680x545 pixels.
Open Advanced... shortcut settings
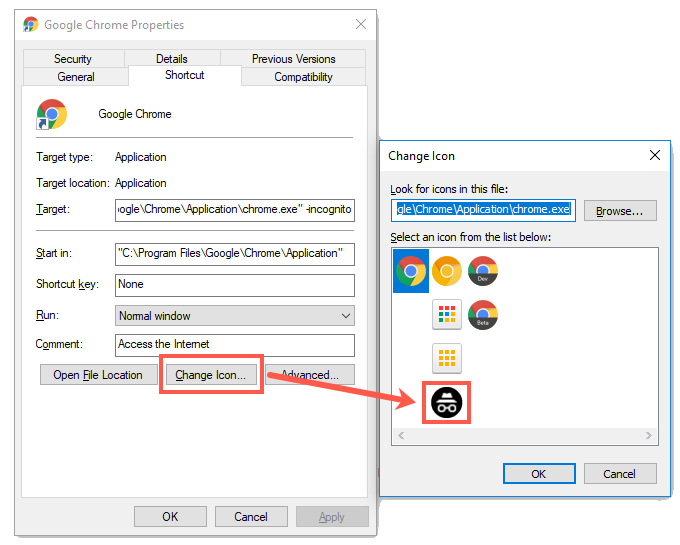310,375
